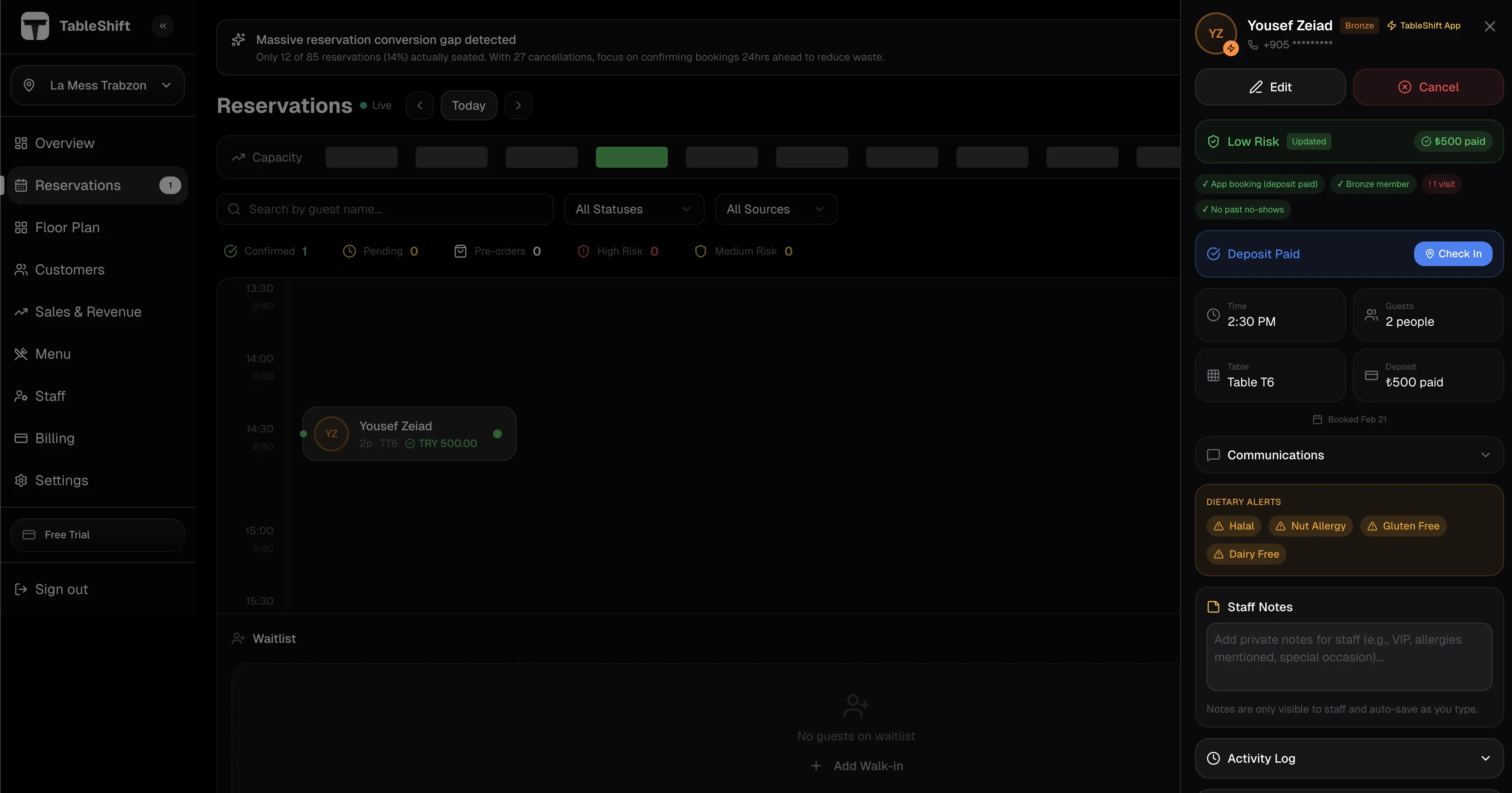The width and height of the screenshot is (1512, 793).
Task: Toggle the High Risk filter
Action: [x=618, y=251]
